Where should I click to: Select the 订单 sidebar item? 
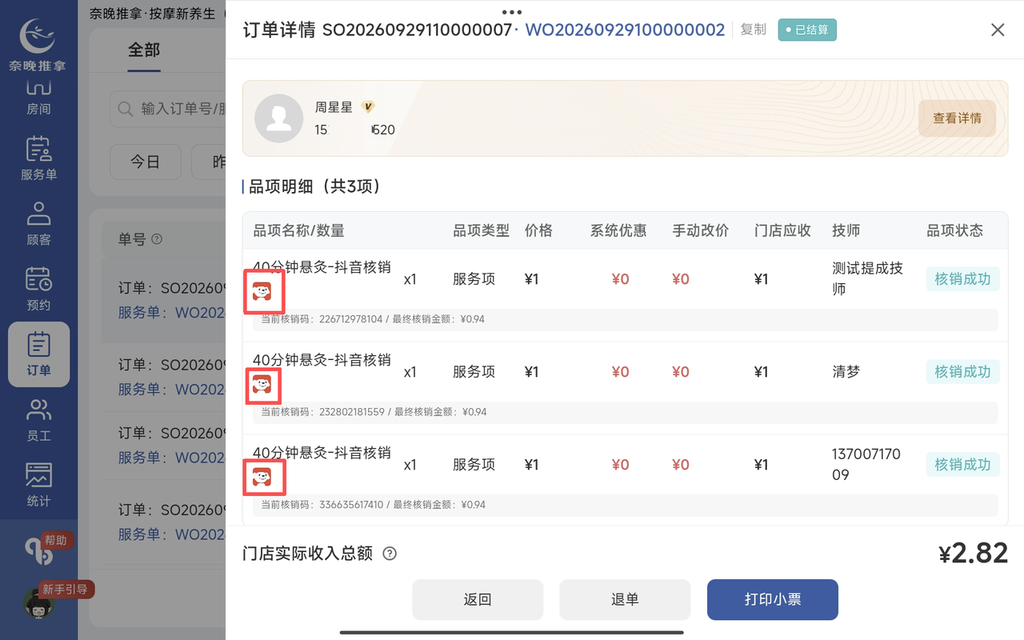[39, 354]
